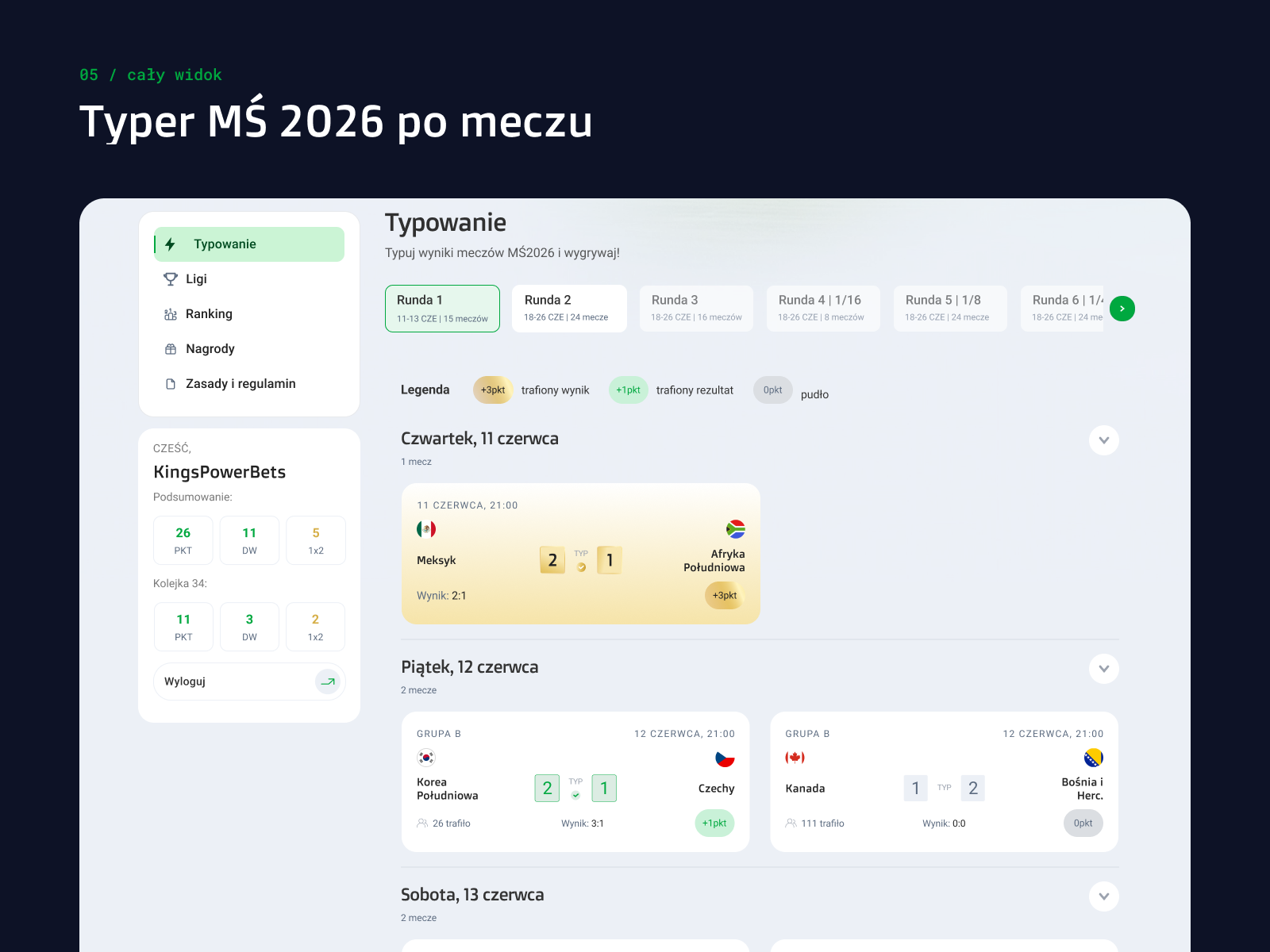Click the '111 trafiło' text
The image size is (1270, 952).
pos(822,823)
